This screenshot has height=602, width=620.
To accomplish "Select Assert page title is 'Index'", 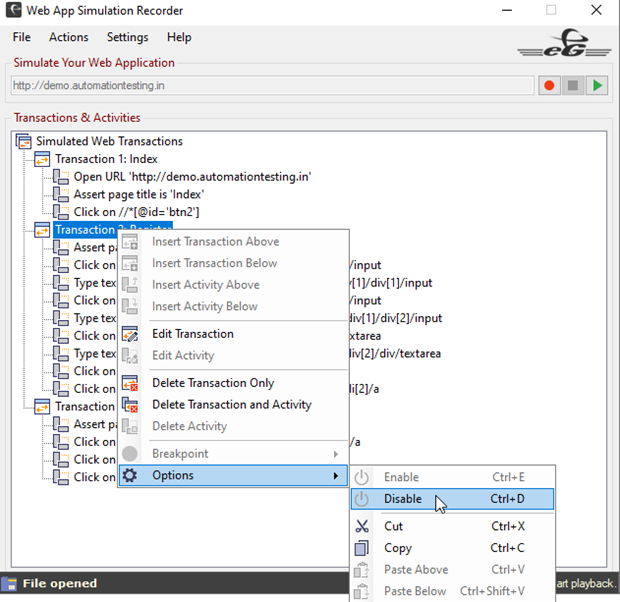I will click(139, 194).
